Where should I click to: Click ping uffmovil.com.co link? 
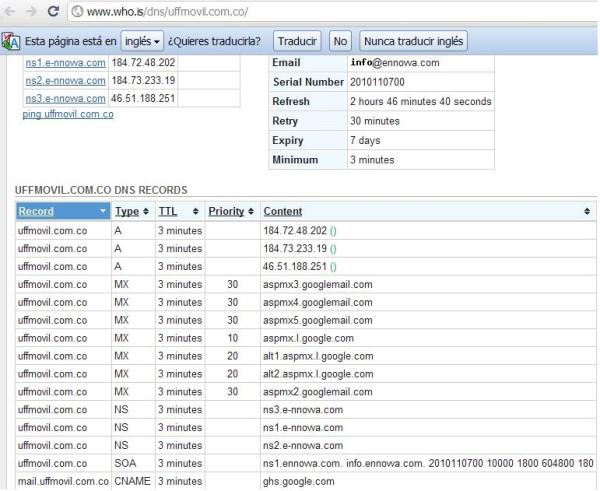(x=68, y=114)
